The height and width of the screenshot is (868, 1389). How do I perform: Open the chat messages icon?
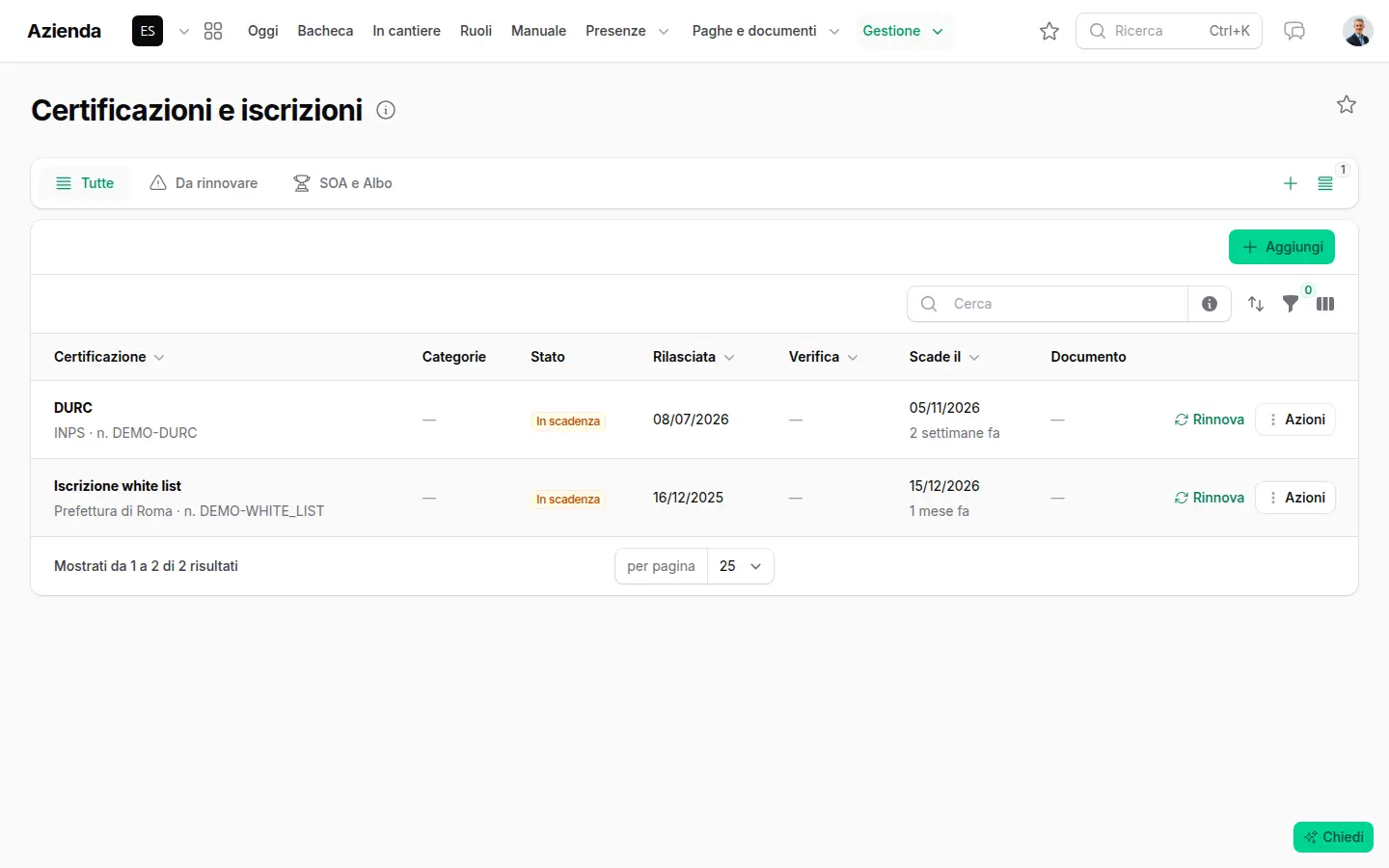pyautogui.click(x=1294, y=31)
